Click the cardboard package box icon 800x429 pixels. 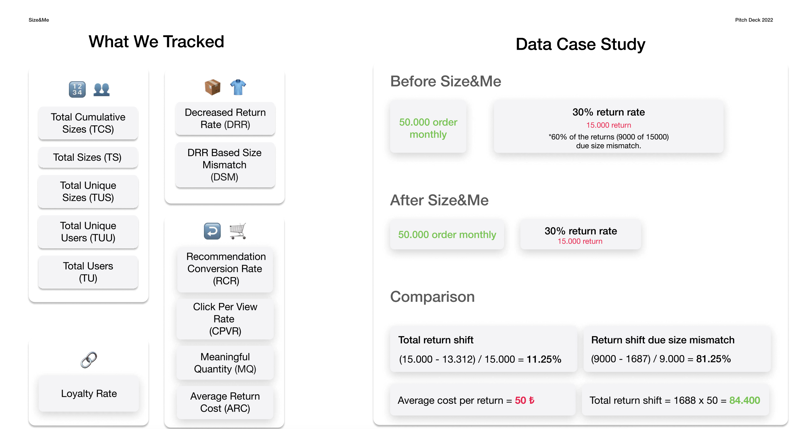[x=213, y=87]
